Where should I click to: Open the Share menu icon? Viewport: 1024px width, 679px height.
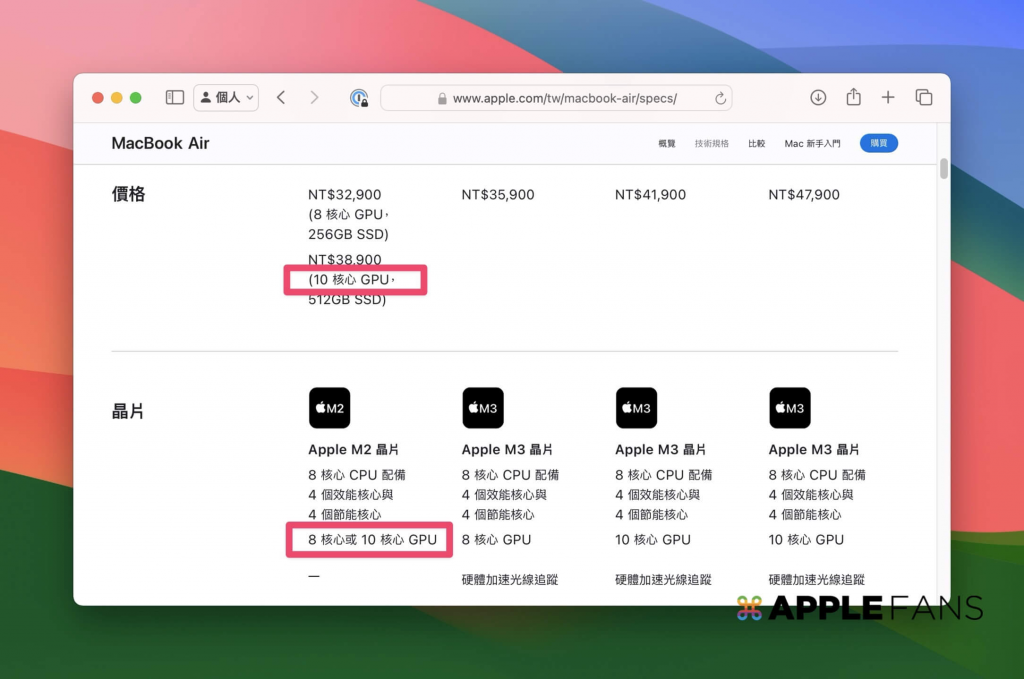tap(853, 97)
